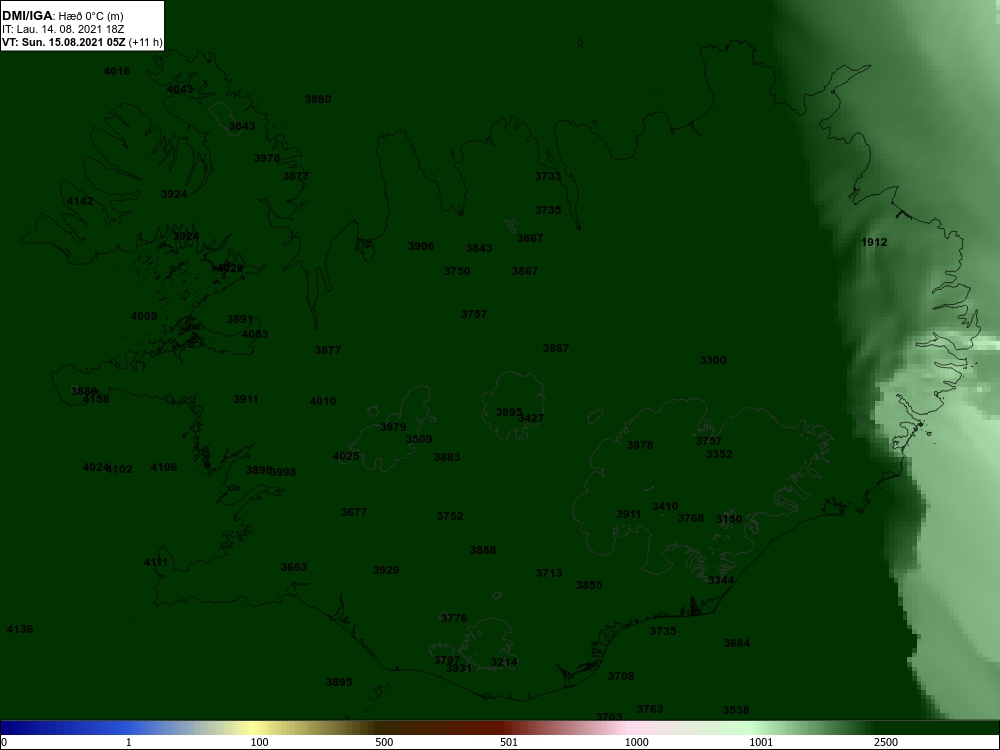Click the map value 4106

tap(164, 467)
